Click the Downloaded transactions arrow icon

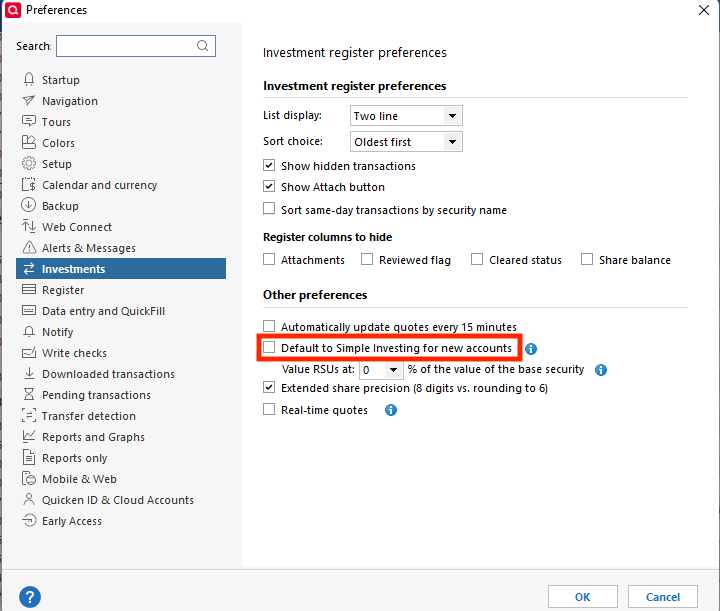[x=29, y=373]
